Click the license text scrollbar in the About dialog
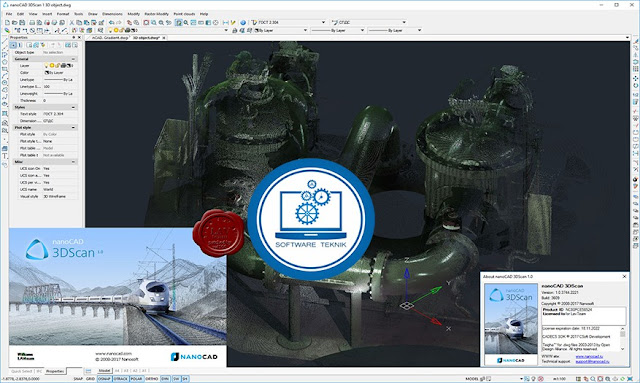The height and width of the screenshot is (383, 640). tap(622, 338)
